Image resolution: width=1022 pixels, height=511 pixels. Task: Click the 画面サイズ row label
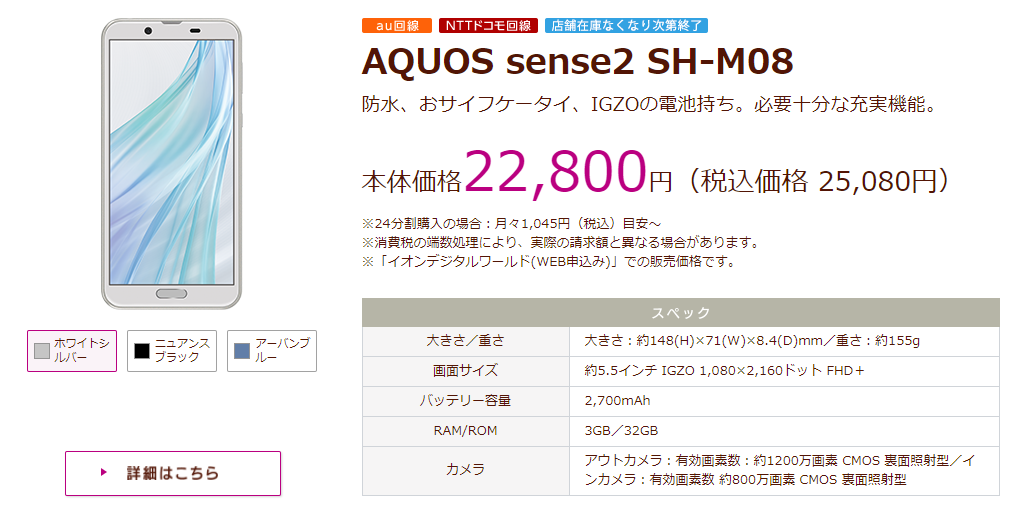point(465,371)
